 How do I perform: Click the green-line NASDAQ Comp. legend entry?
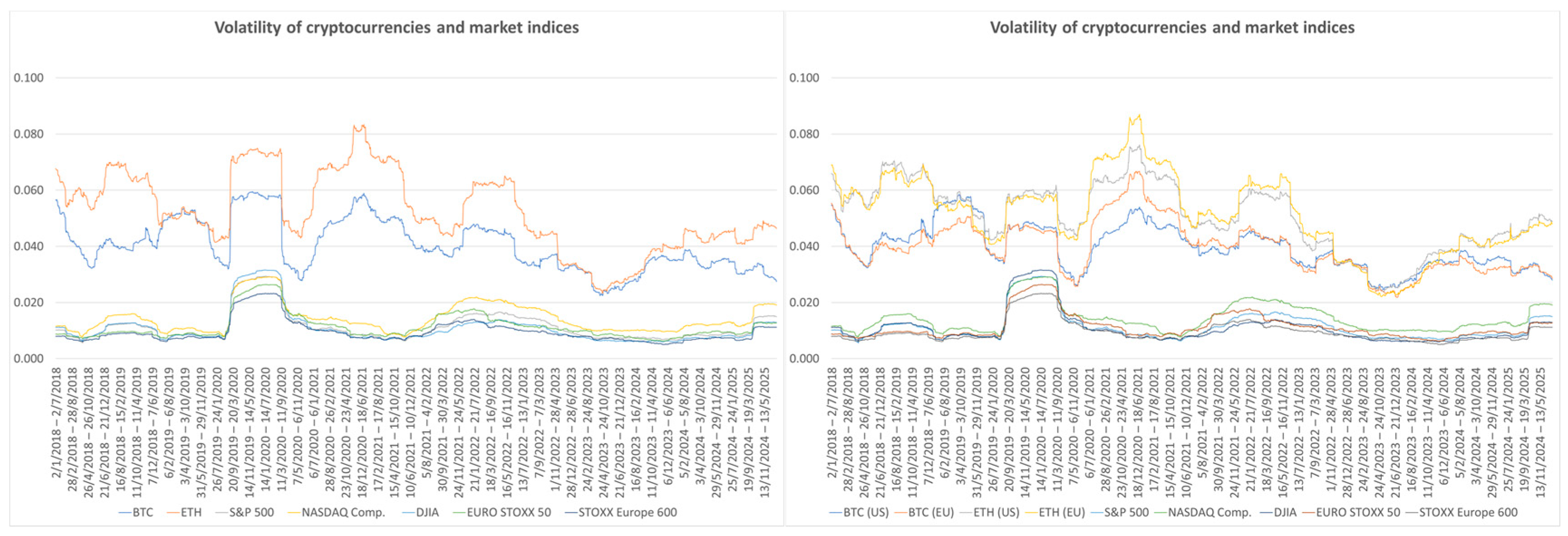1203,512
